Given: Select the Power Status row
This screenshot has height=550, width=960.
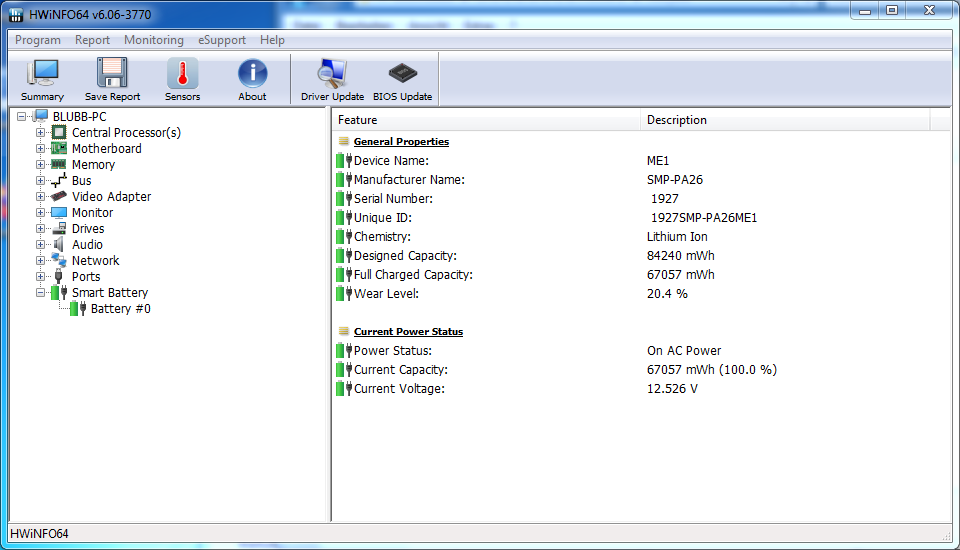Looking at the screenshot, I should (640, 350).
